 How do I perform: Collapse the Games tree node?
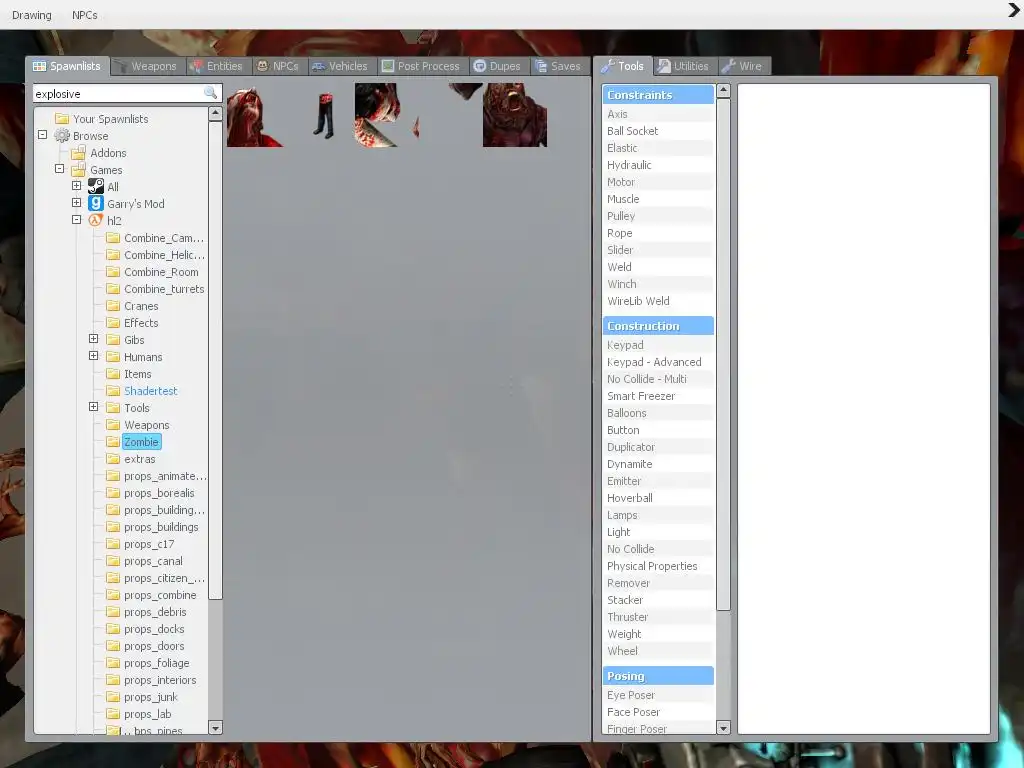pyautogui.click(x=59, y=169)
